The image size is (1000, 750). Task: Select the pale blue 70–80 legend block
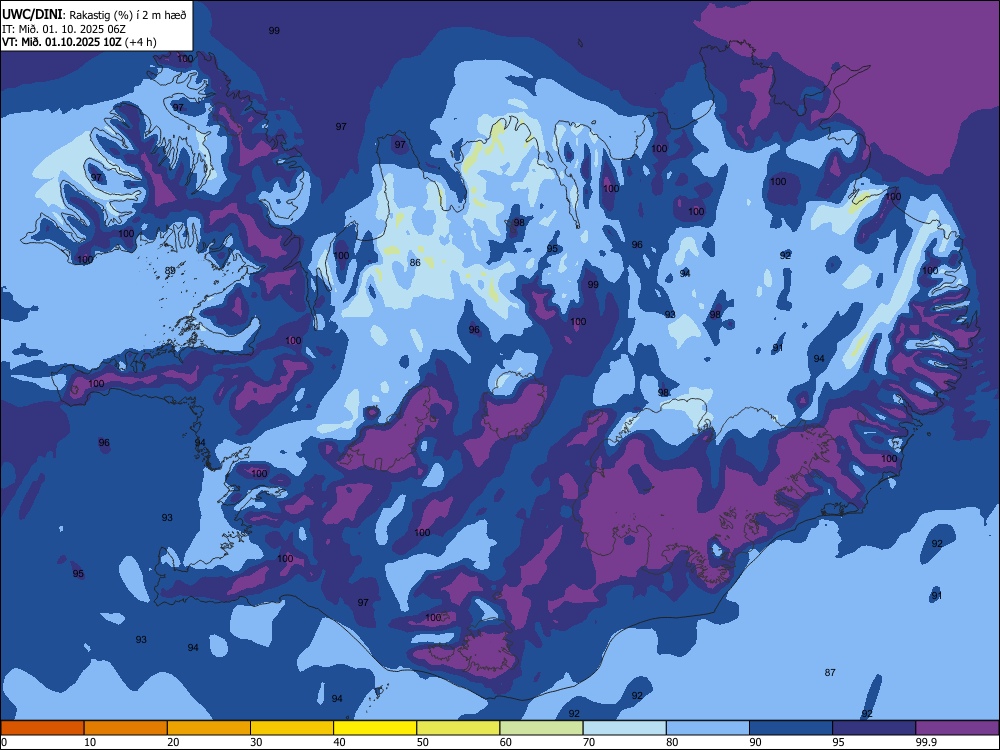click(x=624, y=728)
